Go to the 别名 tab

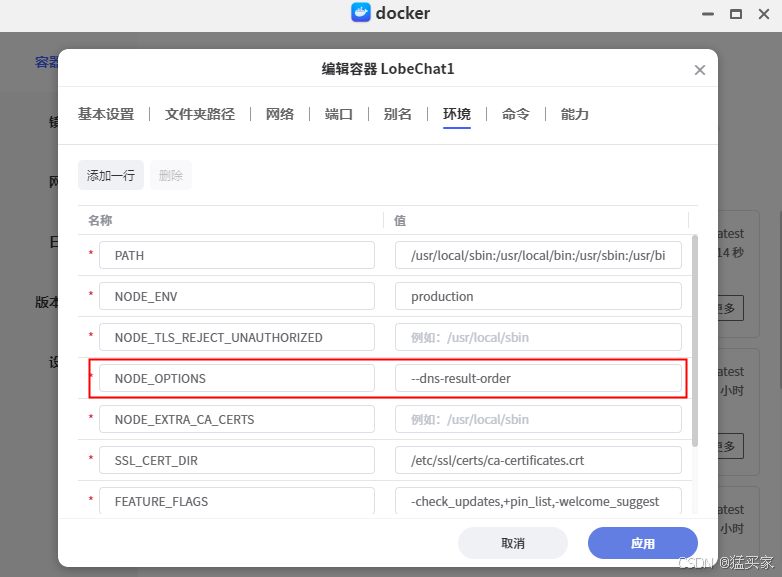point(397,114)
